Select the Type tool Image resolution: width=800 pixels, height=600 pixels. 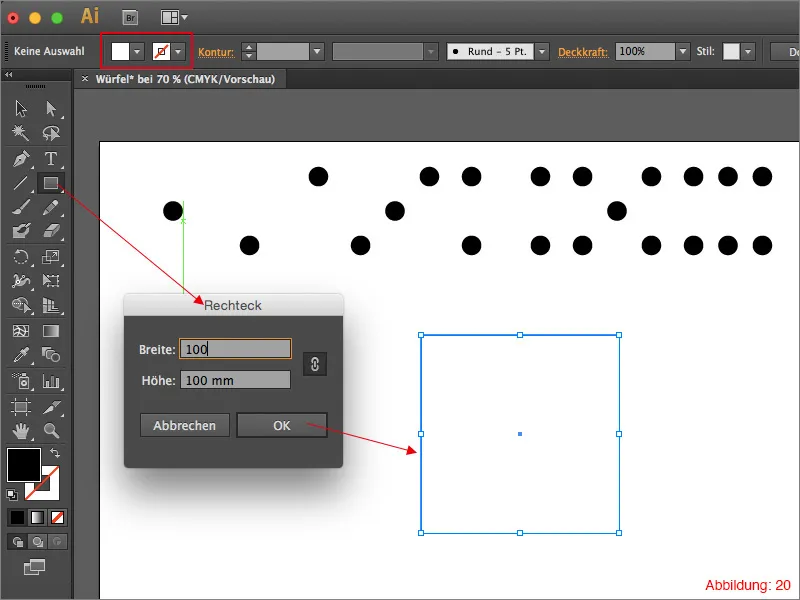[x=51, y=159]
